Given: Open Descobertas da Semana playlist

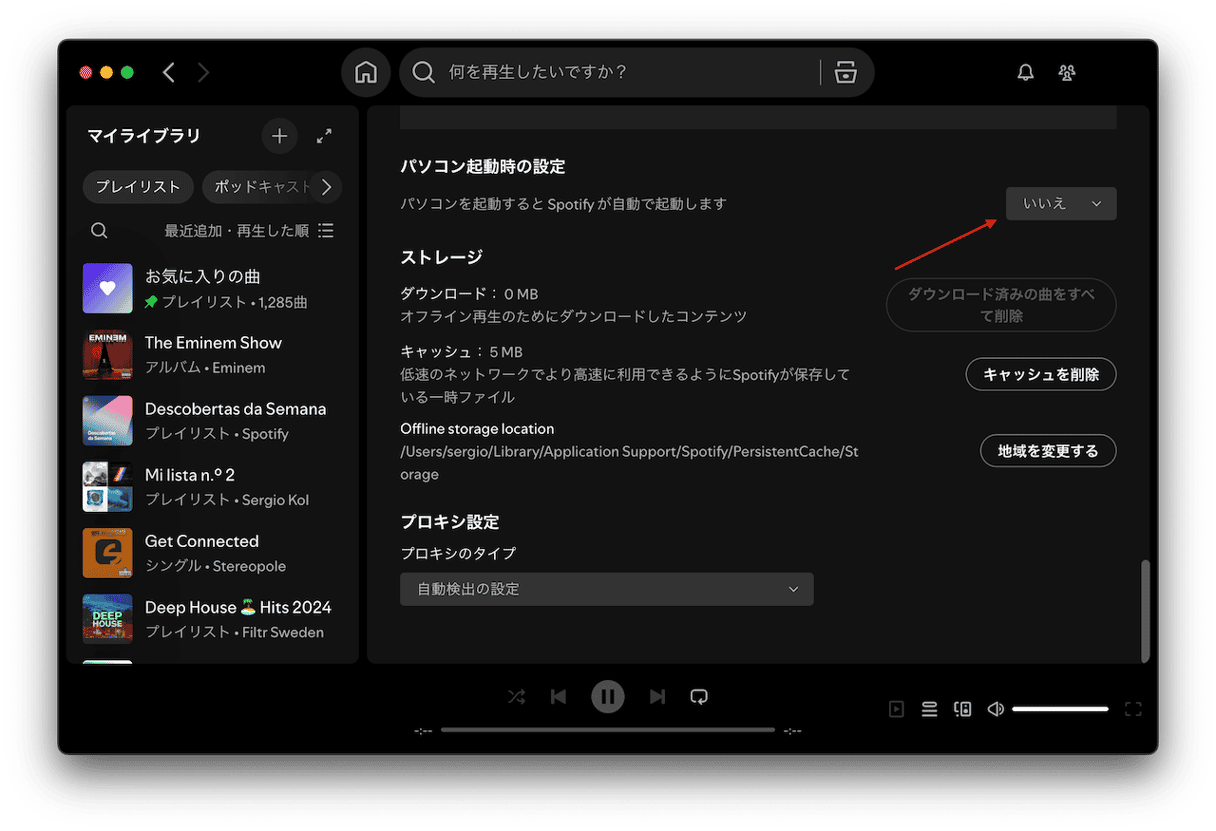Looking at the screenshot, I should [212, 420].
